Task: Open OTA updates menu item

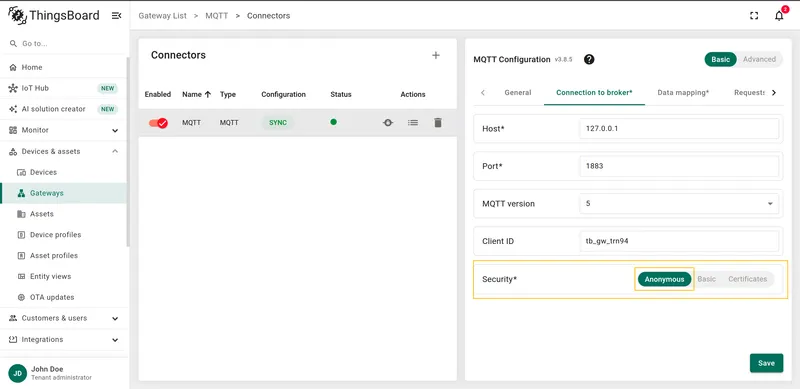Action: pos(63,298)
